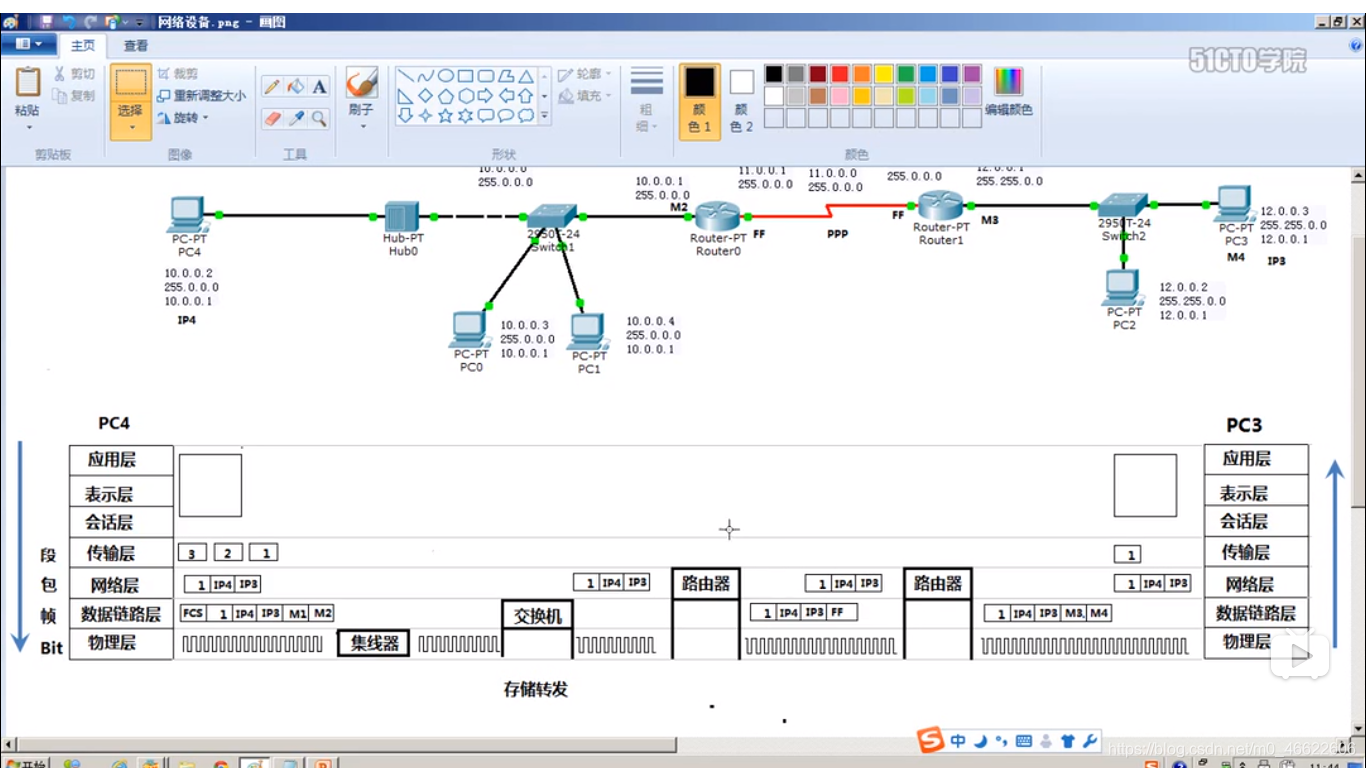Click the Selection (选择) rectangle tool
This screenshot has width=1366, height=768.
[131, 82]
